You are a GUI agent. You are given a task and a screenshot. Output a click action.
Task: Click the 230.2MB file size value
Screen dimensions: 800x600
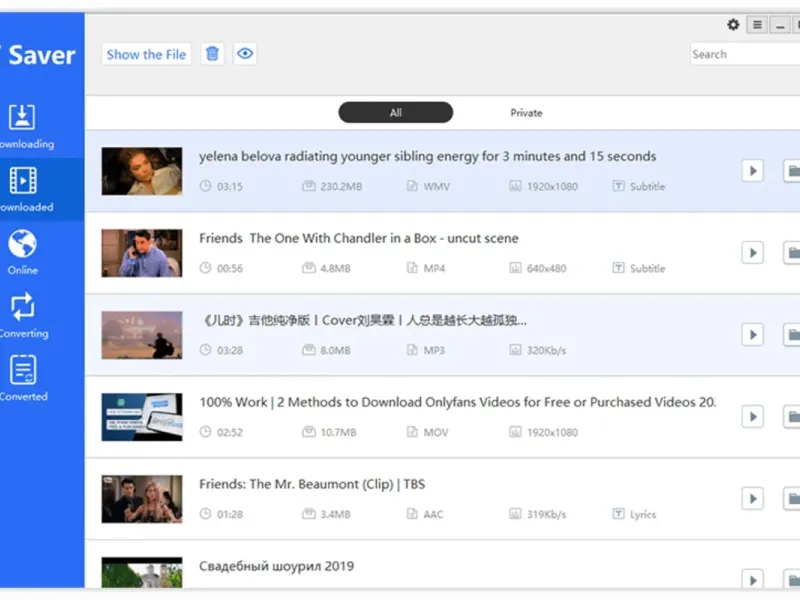341,186
